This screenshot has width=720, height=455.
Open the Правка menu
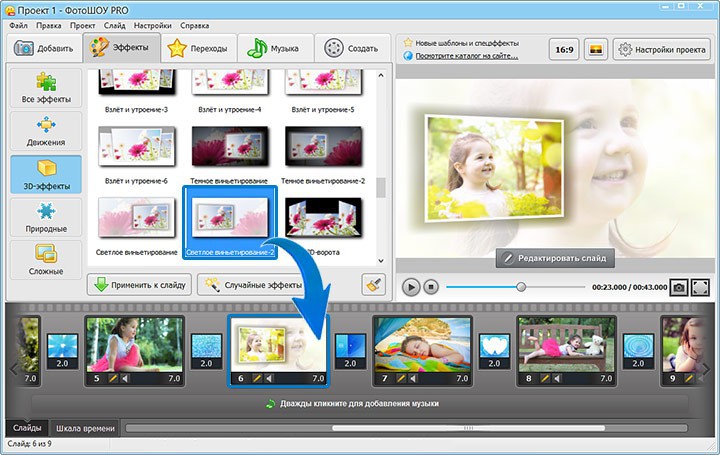[49, 26]
